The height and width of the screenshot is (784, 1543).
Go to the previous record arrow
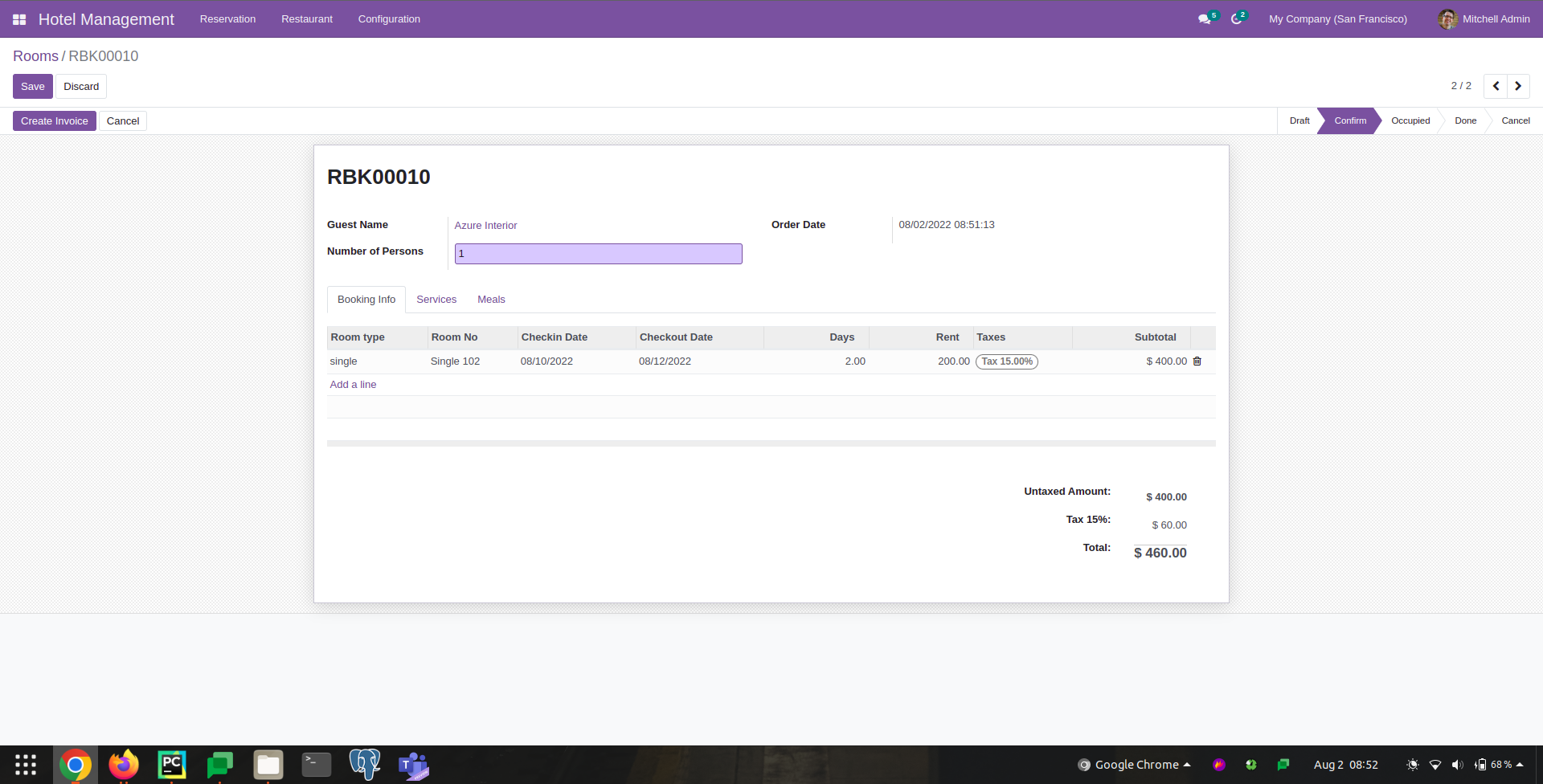(x=1496, y=86)
